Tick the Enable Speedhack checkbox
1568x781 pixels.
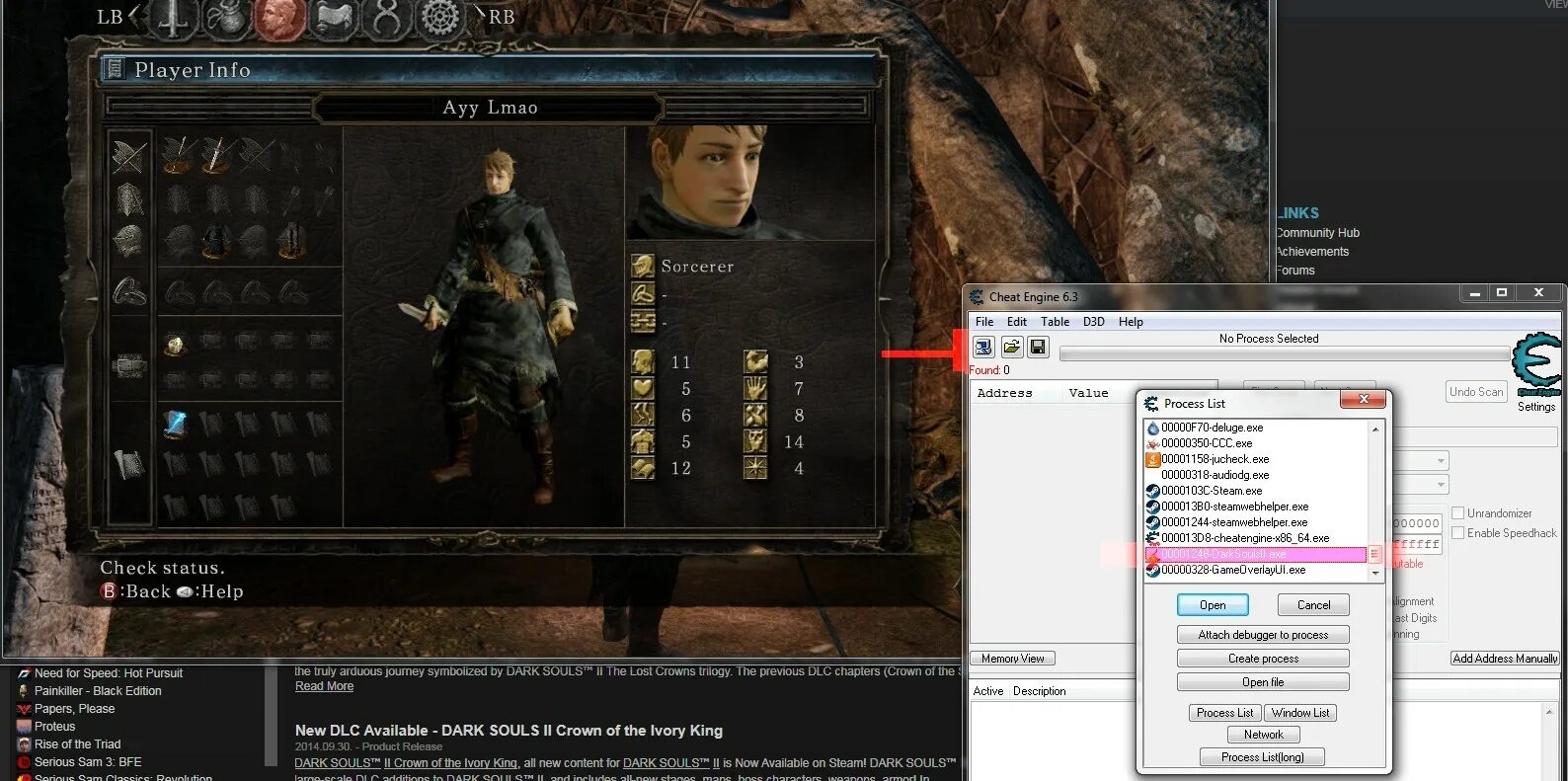(1457, 533)
